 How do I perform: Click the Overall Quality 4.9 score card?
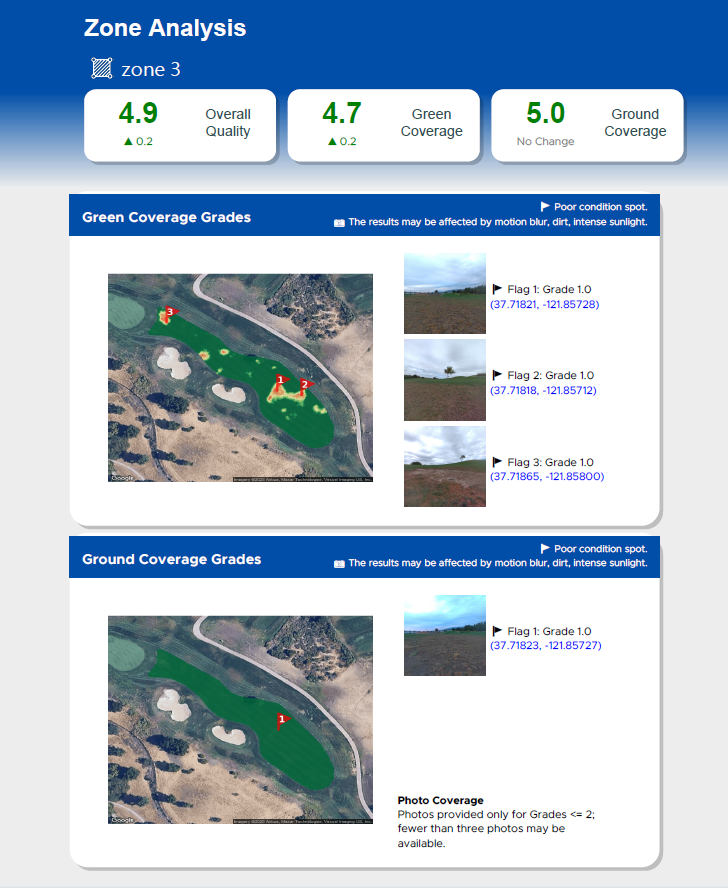point(180,125)
